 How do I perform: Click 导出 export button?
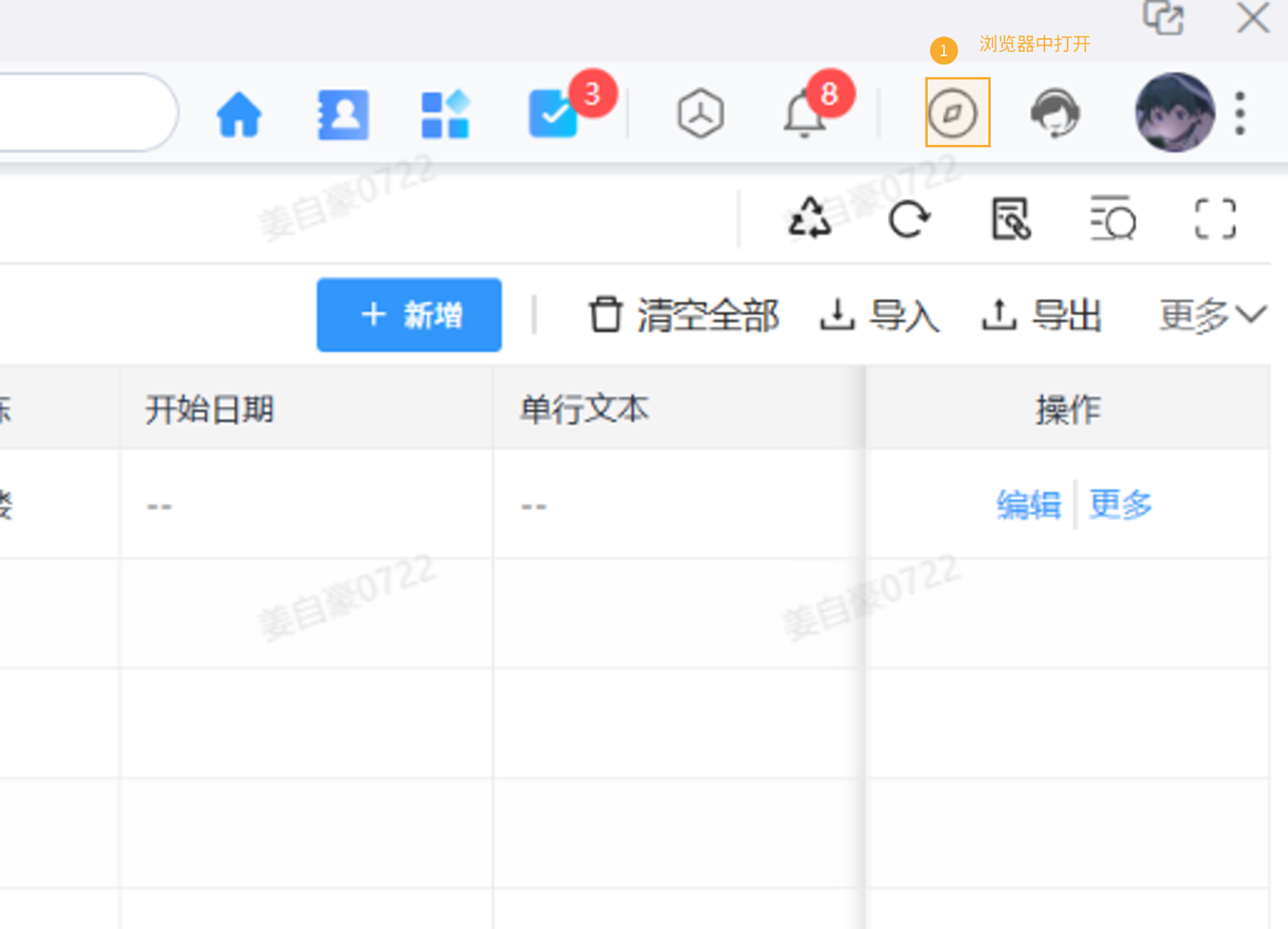tap(1041, 315)
